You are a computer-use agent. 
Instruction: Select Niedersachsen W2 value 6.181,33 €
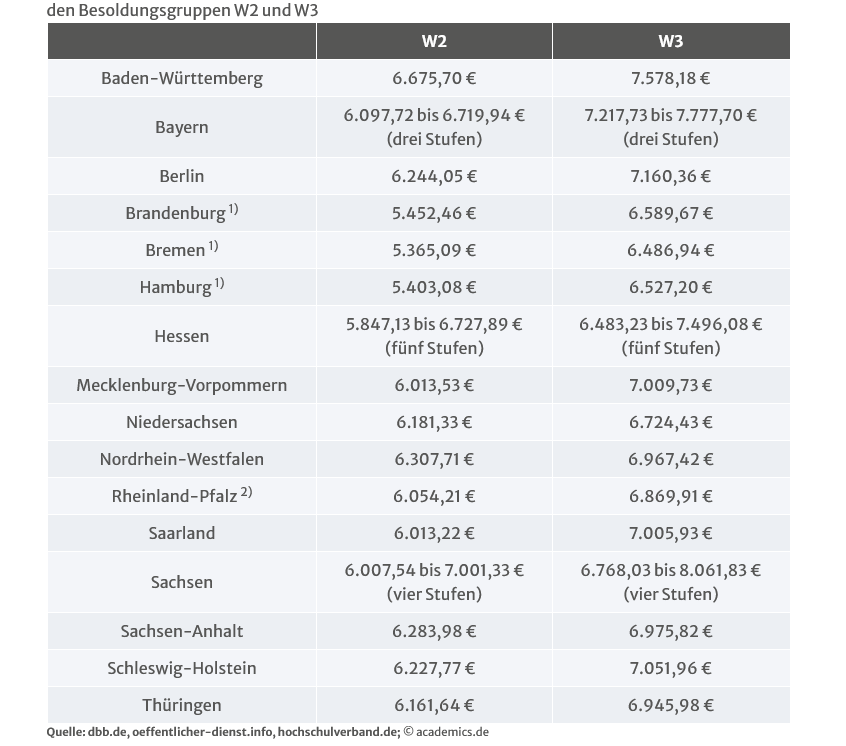pos(434,422)
